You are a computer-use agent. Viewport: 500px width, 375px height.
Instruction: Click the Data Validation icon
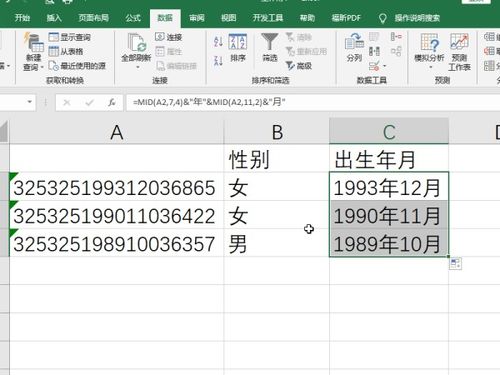pos(374,66)
